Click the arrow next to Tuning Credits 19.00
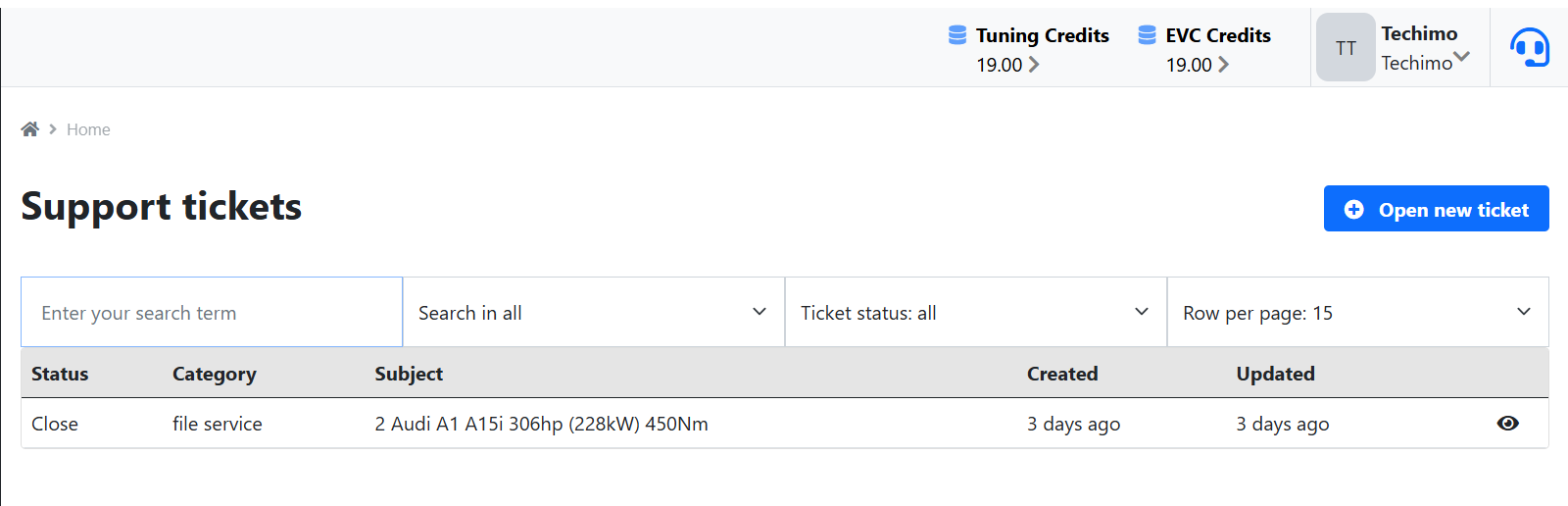Image resolution: width=1568 pixels, height=506 pixels. pyautogui.click(x=1034, y=65)
